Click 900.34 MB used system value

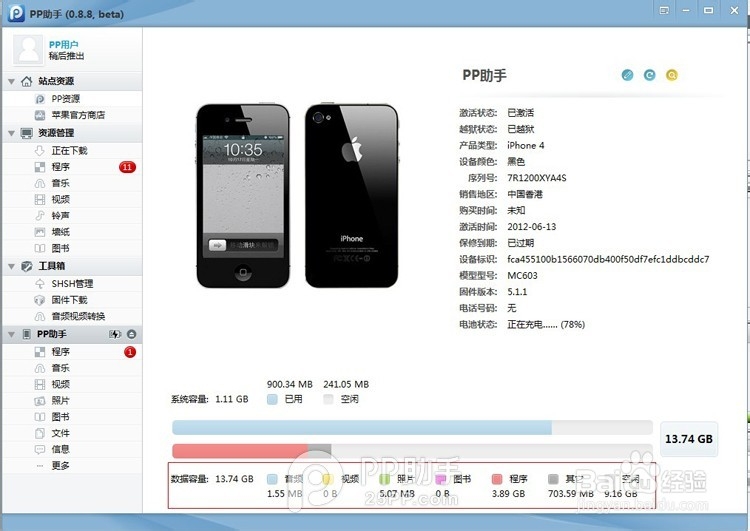(289, 384)
